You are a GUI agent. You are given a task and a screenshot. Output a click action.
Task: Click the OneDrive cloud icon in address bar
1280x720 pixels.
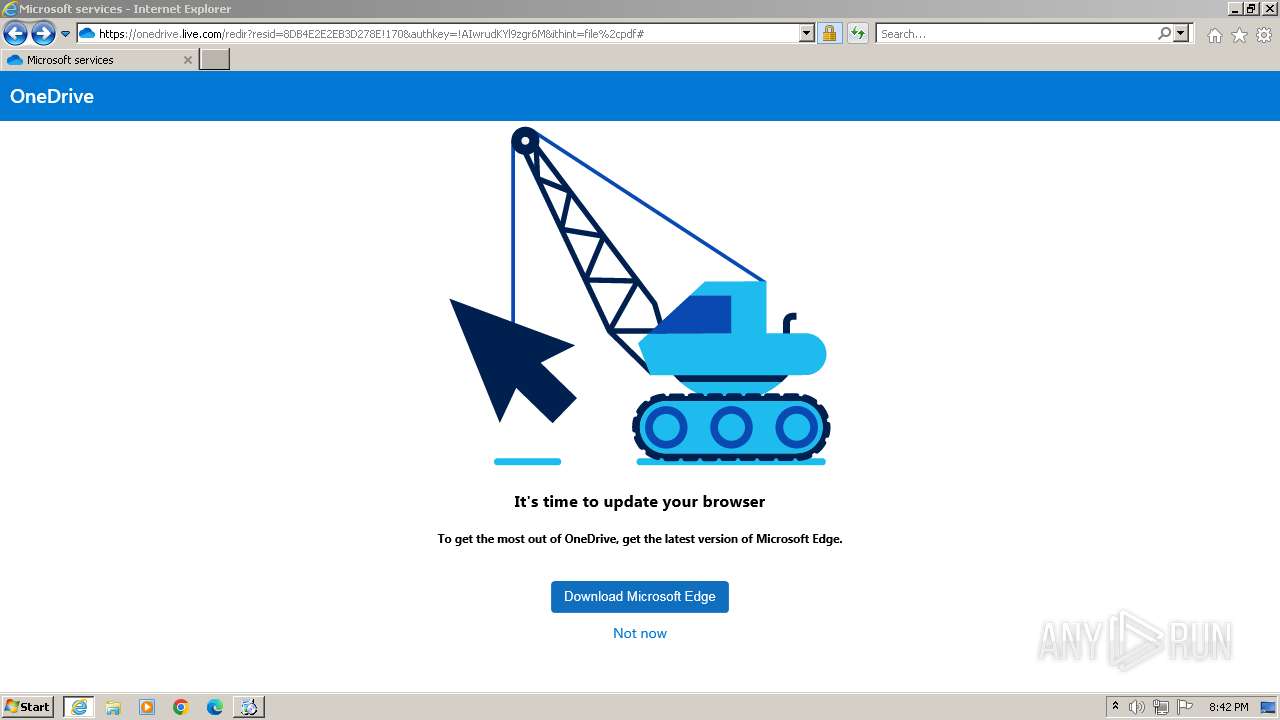point(87,33)
